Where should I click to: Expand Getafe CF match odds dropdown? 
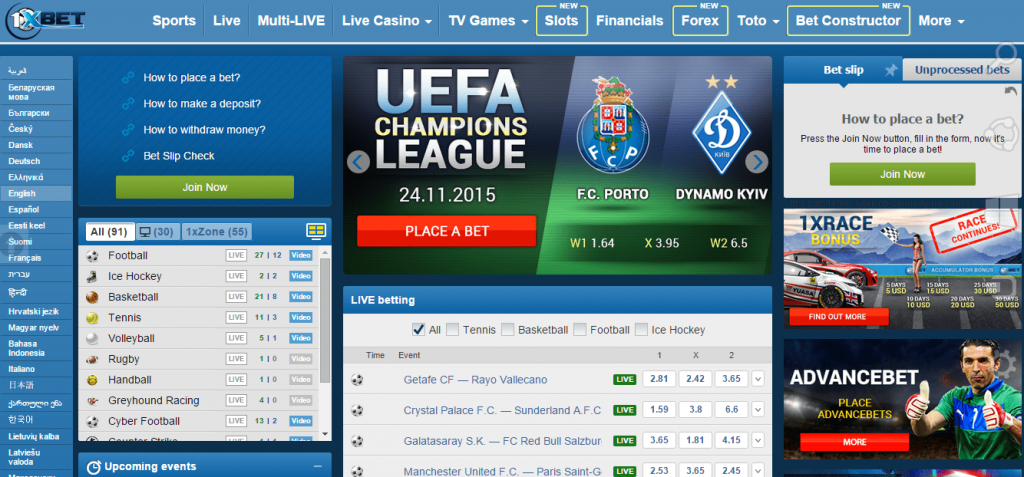[758, 379]
